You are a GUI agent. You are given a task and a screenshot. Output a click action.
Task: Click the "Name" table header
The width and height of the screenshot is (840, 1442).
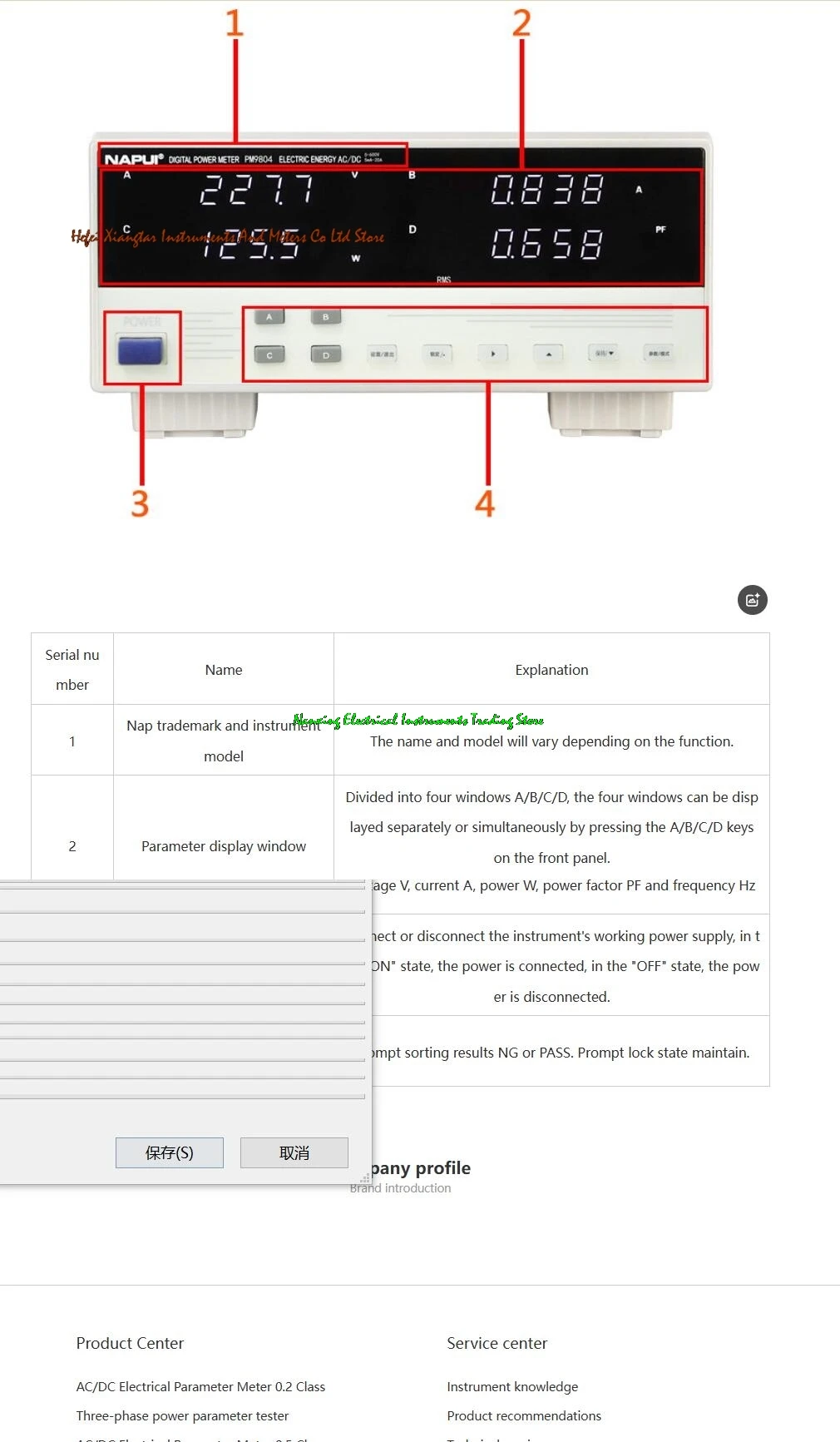(224, 670)
